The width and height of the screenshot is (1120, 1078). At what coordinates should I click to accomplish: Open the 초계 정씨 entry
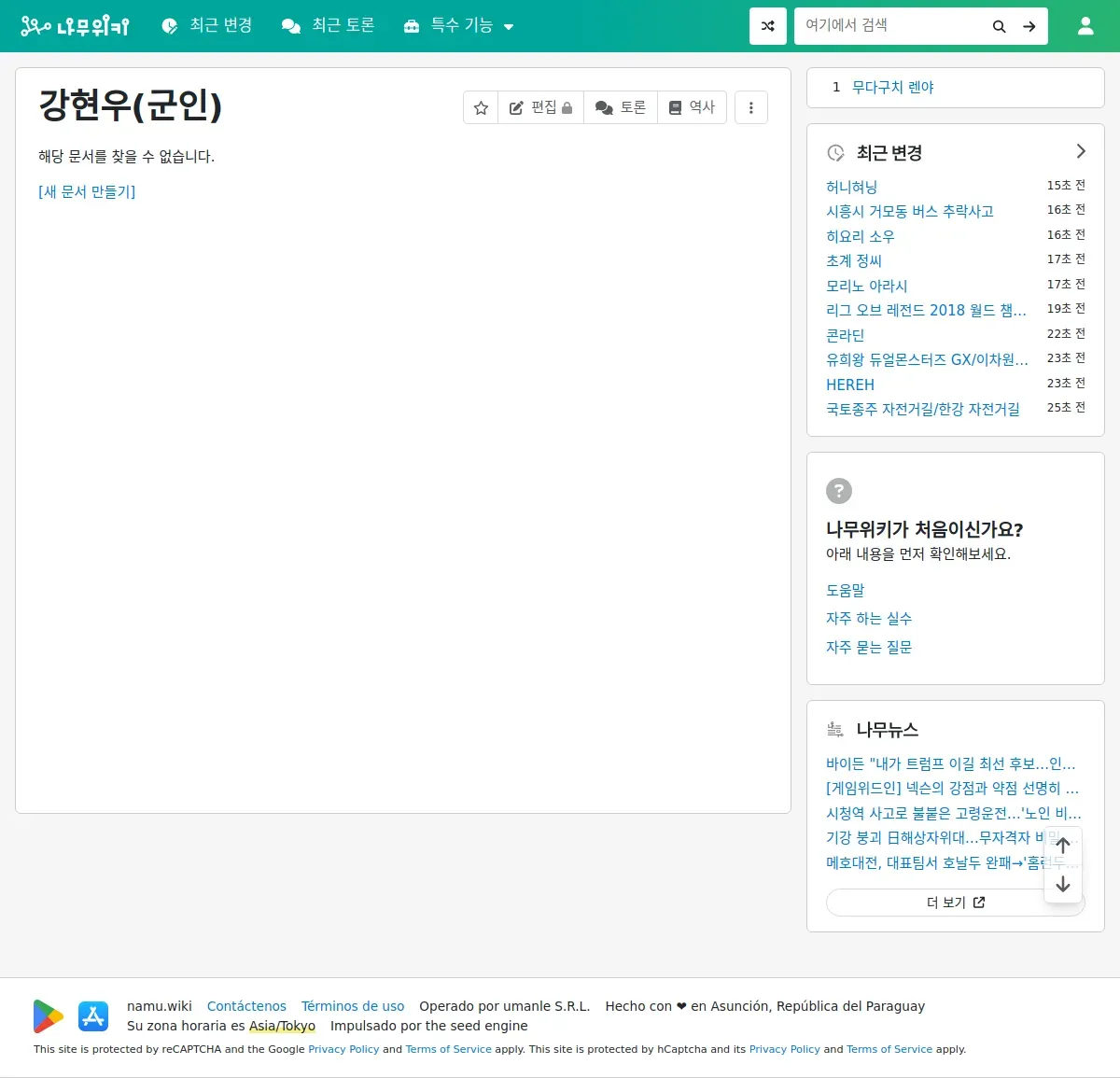coord(854,260)
